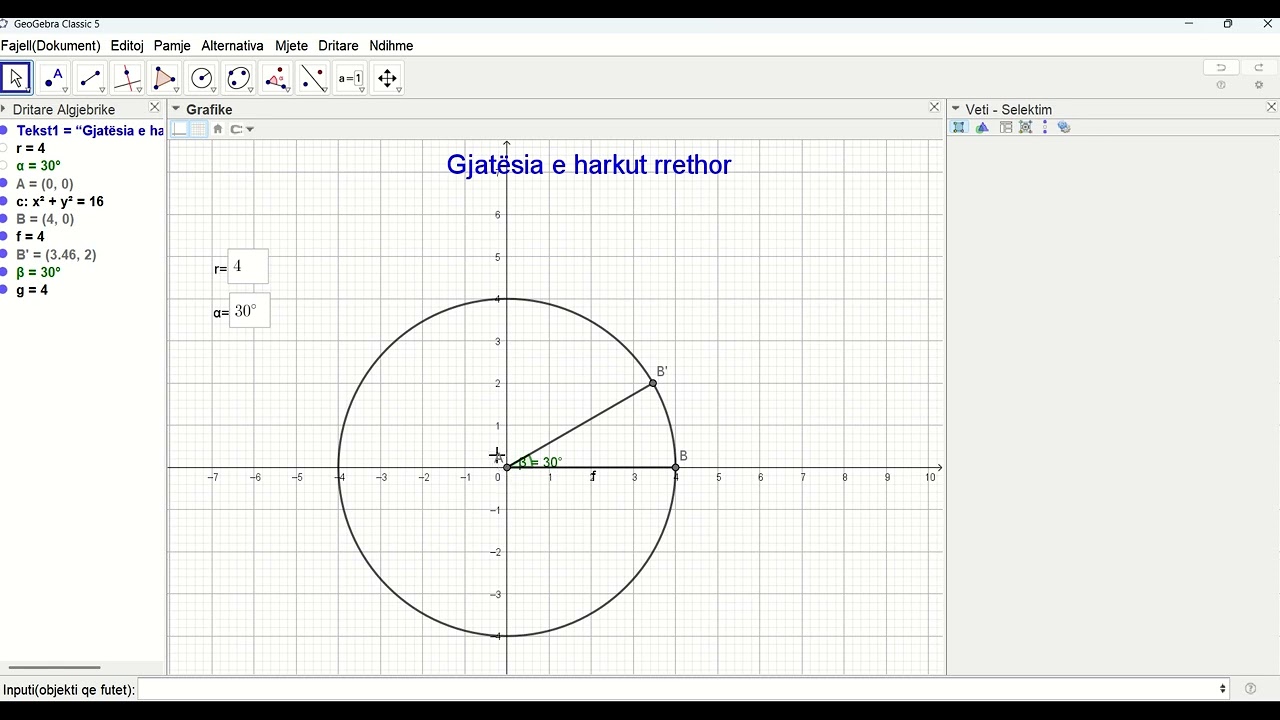
Task: Select the Polygon tool
Action: click(x=165, y=78)
